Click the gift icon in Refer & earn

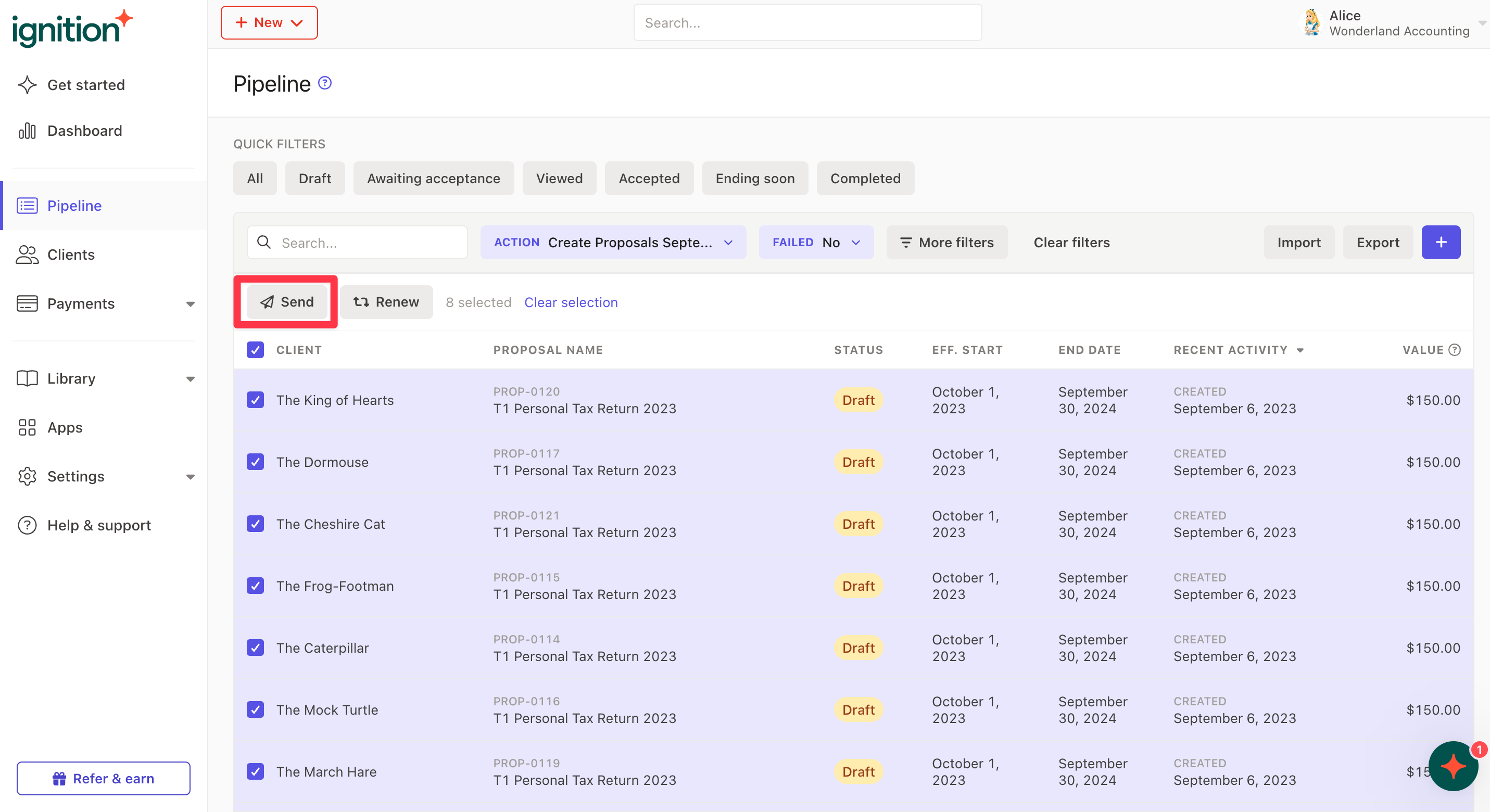59,779
